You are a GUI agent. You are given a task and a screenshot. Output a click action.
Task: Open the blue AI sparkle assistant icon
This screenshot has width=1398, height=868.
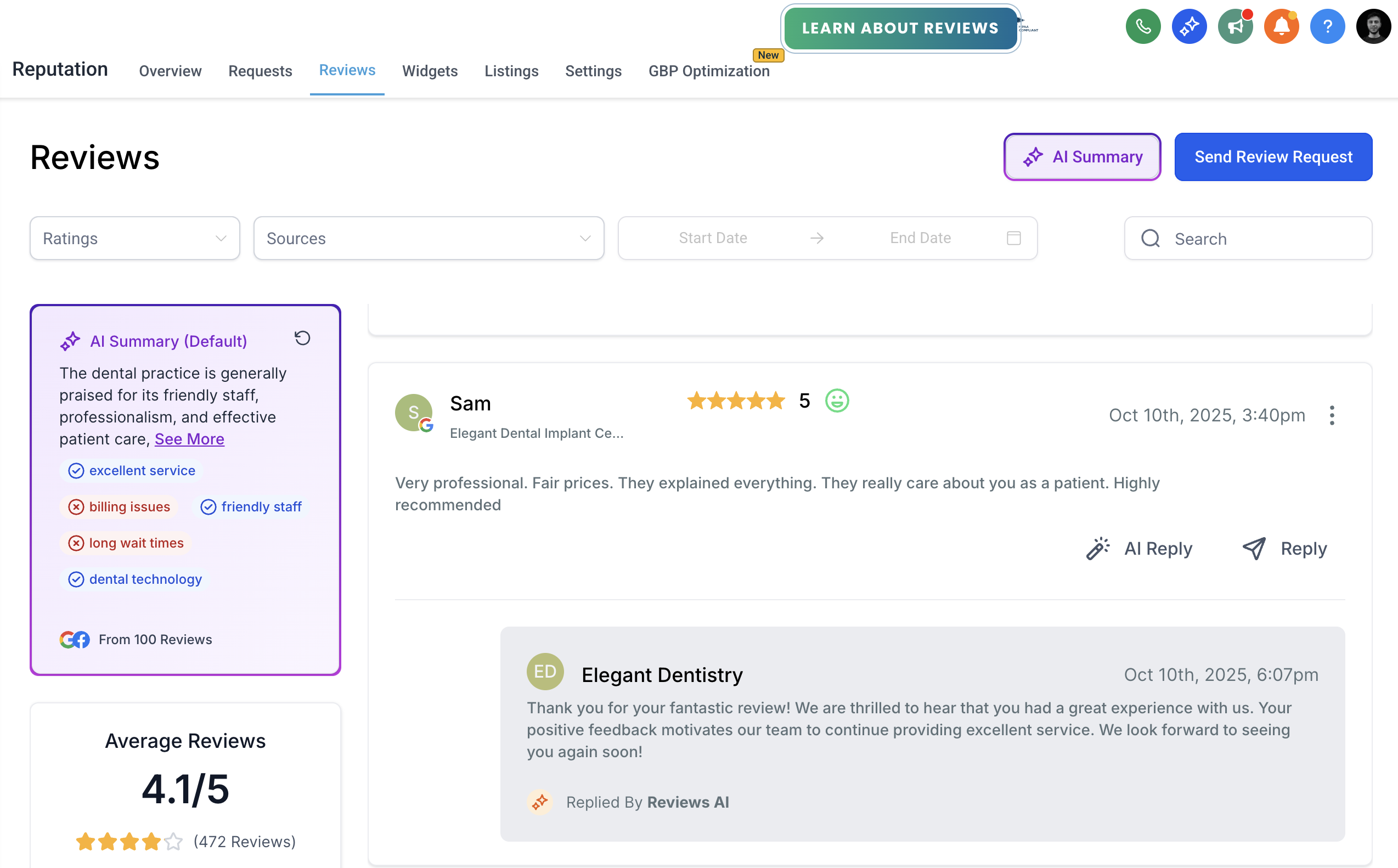pyautogui.click(x=1188, y=27)
